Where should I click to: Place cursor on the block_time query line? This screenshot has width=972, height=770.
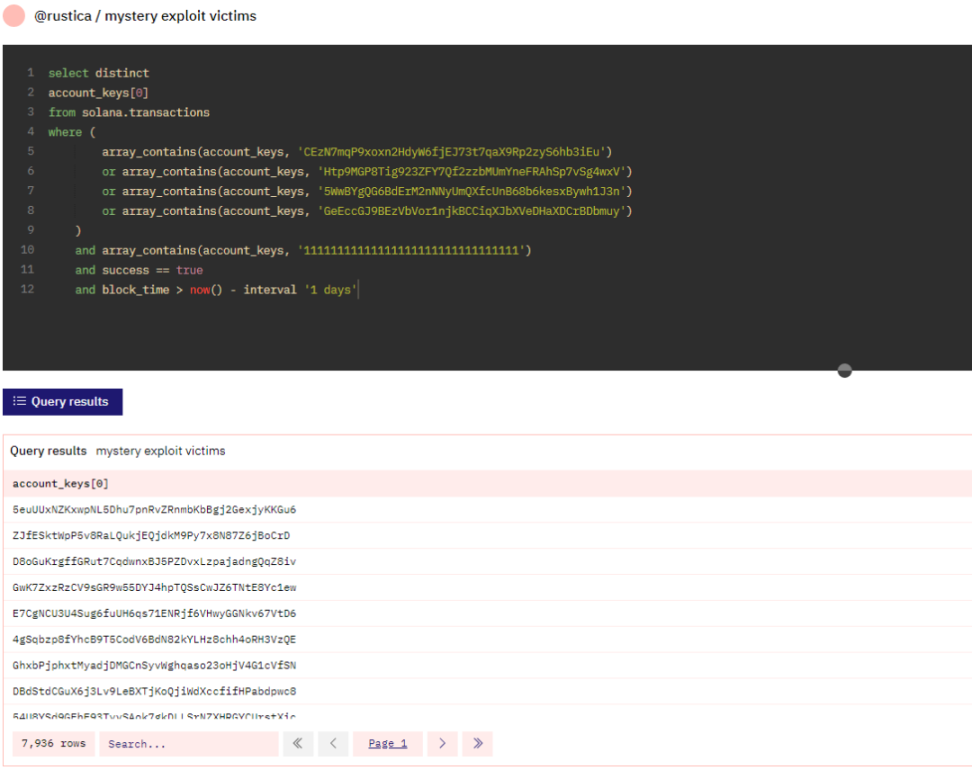[215, 290]
